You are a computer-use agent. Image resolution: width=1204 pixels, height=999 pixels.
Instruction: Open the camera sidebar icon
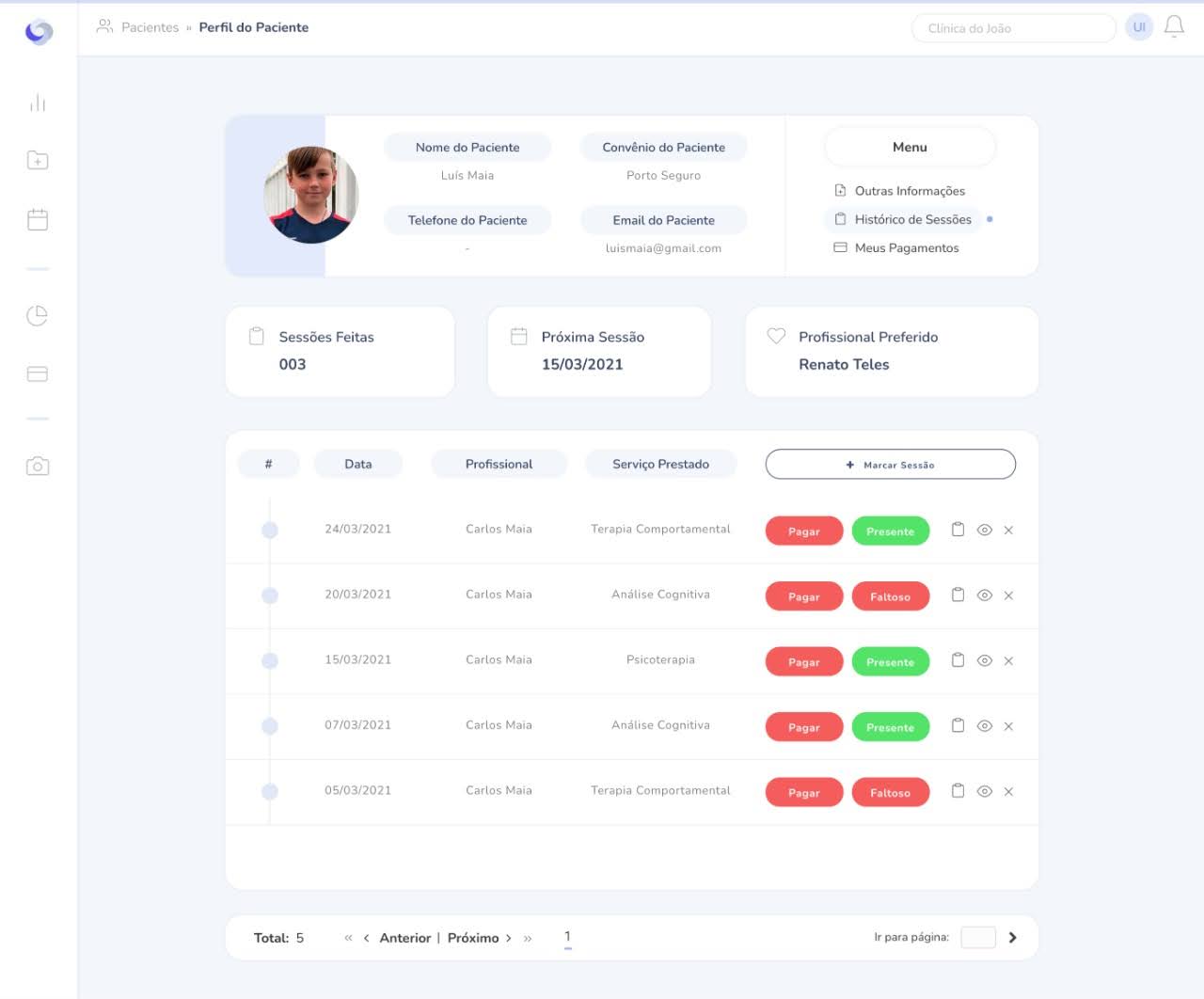point(38,466)
